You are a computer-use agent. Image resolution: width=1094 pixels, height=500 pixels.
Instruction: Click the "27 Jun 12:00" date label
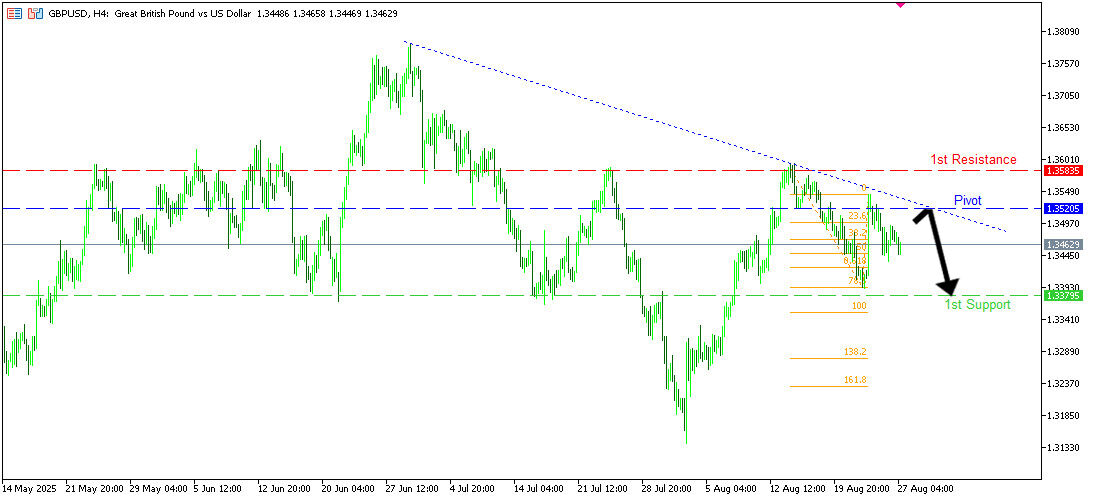[x=413, y=490]
